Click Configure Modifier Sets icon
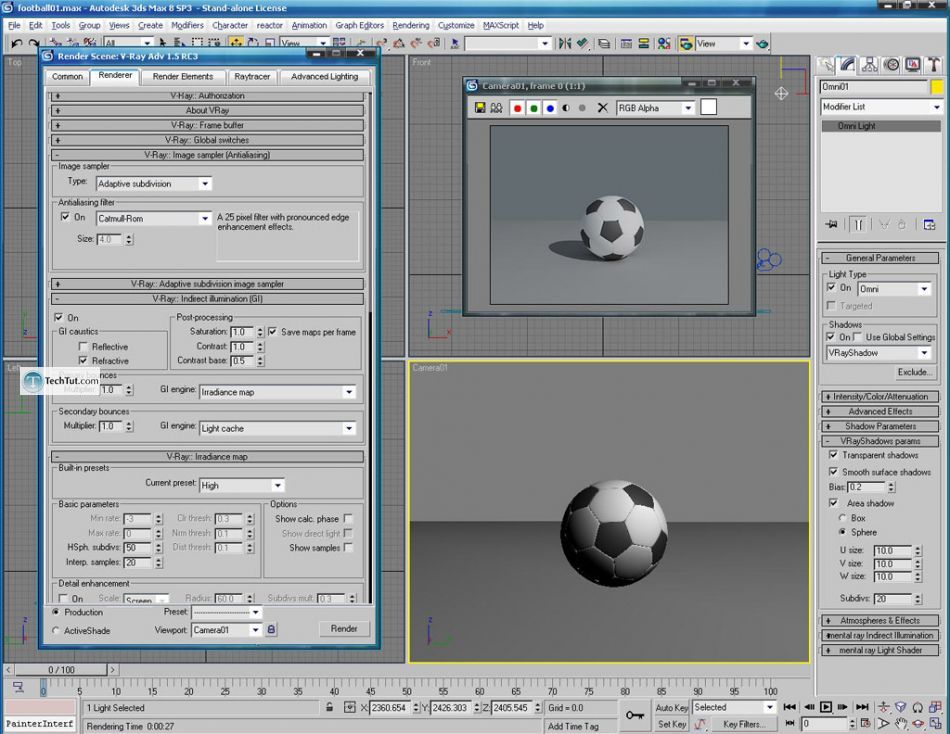 (929, 224)
